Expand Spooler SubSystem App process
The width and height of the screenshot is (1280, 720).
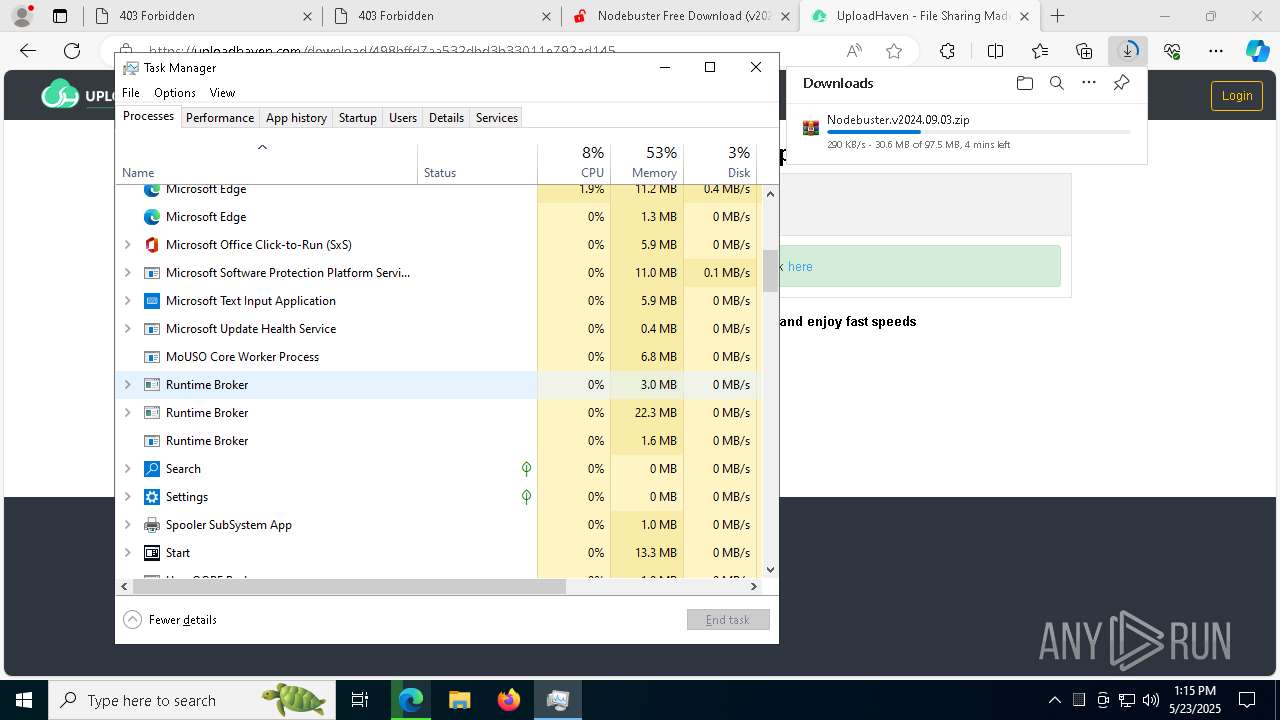(127, 525)
